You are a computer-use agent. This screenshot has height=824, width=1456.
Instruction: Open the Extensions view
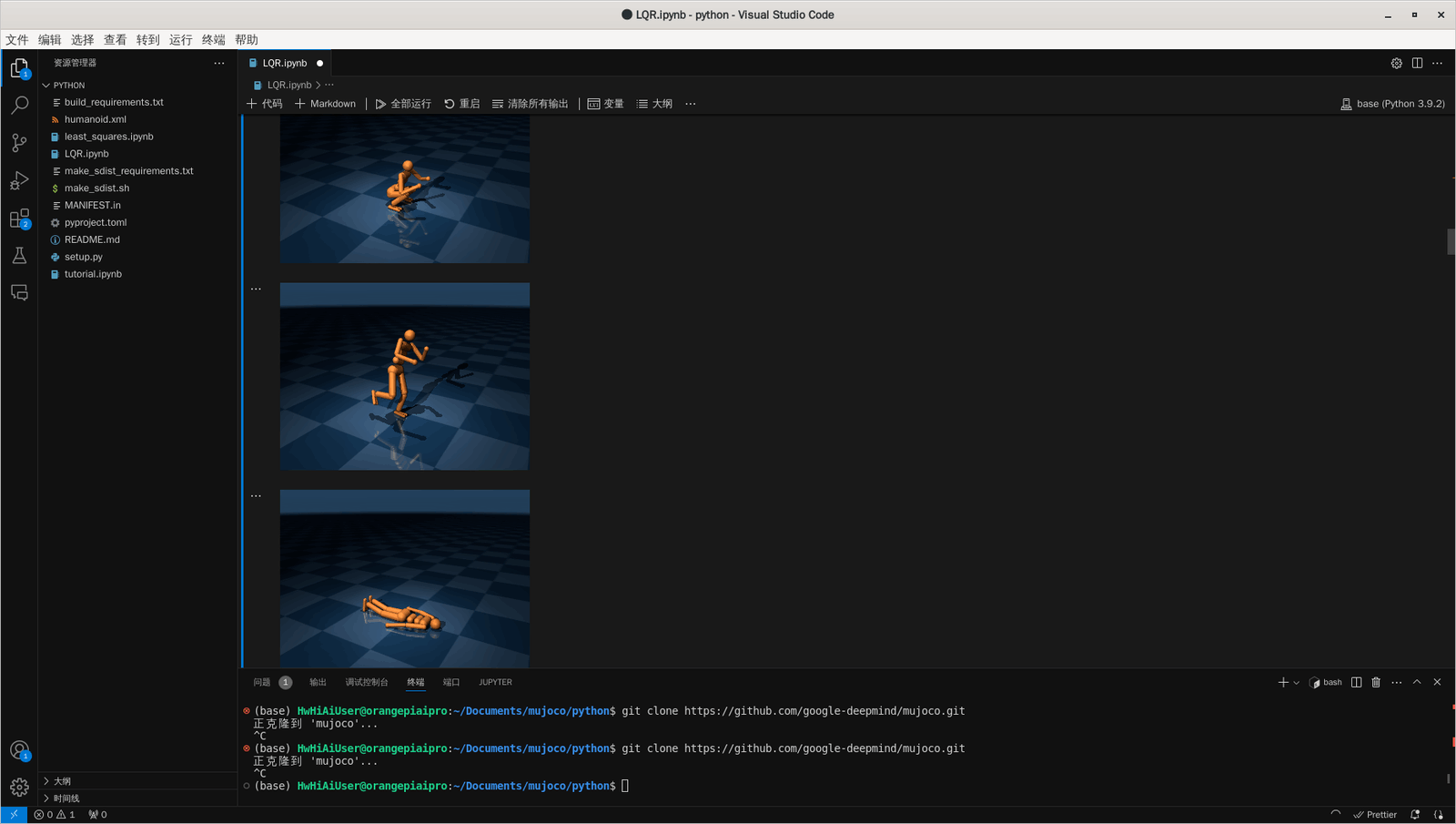[19, 219]
